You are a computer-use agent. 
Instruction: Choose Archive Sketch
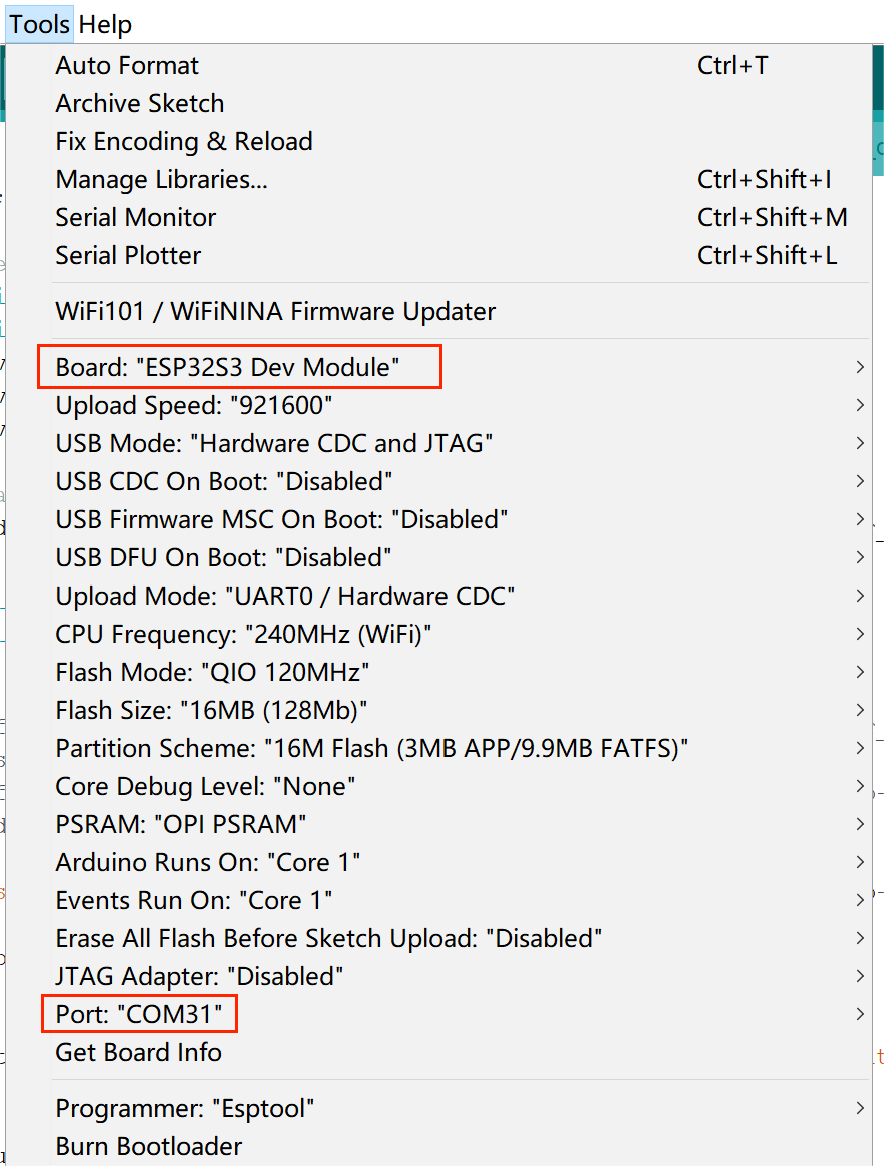click(x=461, y=103)
